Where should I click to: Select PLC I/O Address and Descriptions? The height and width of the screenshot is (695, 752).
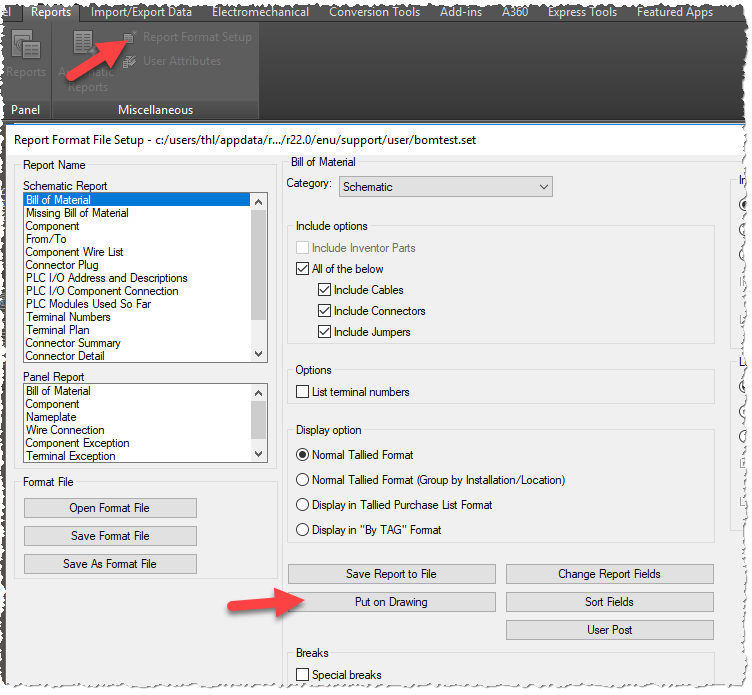137,278
